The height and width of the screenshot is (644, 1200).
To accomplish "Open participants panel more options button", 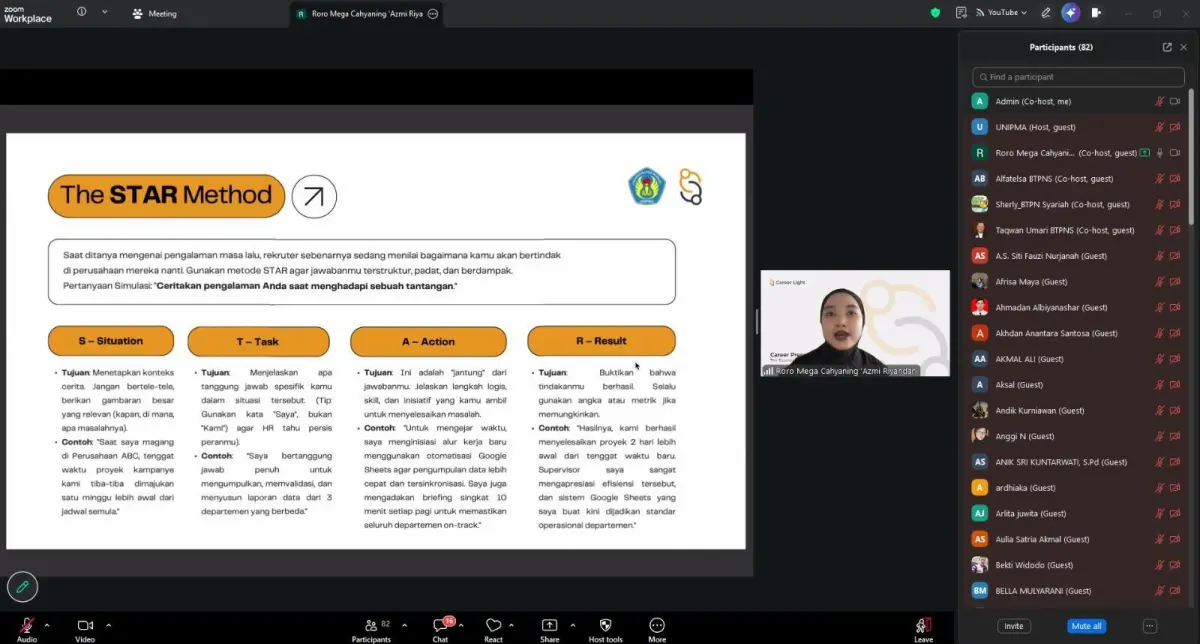I will [1149, 626].
